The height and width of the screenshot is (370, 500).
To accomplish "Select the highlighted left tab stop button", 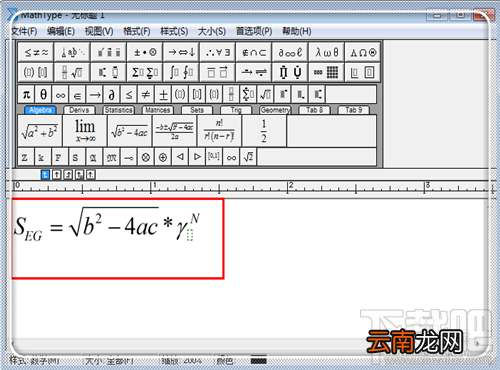I will click(x=45, y=175).
